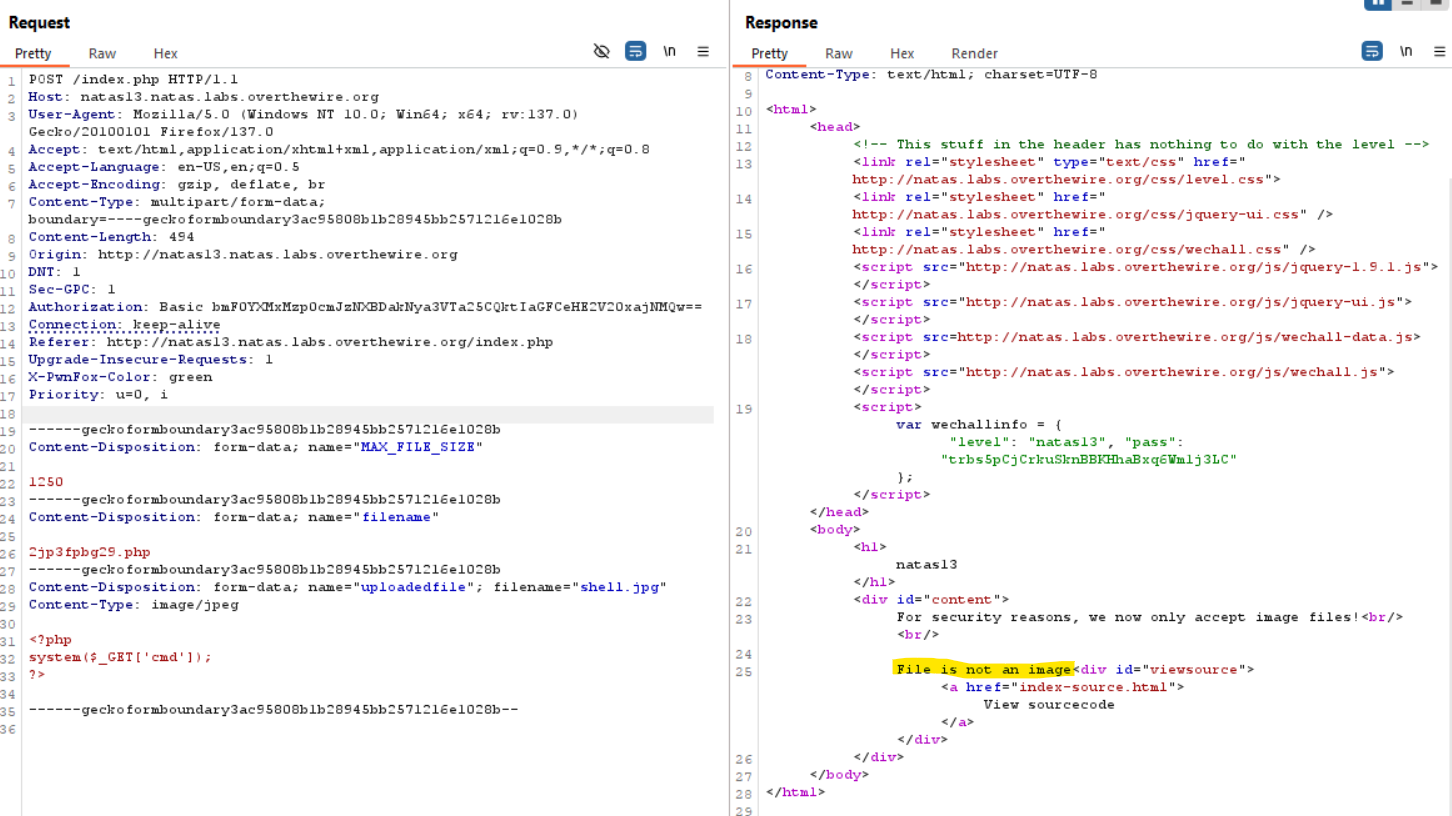Click the opening <html> tag in Response
The image size is (1452, 816).
pyautogui.click(x=791, y=109)
